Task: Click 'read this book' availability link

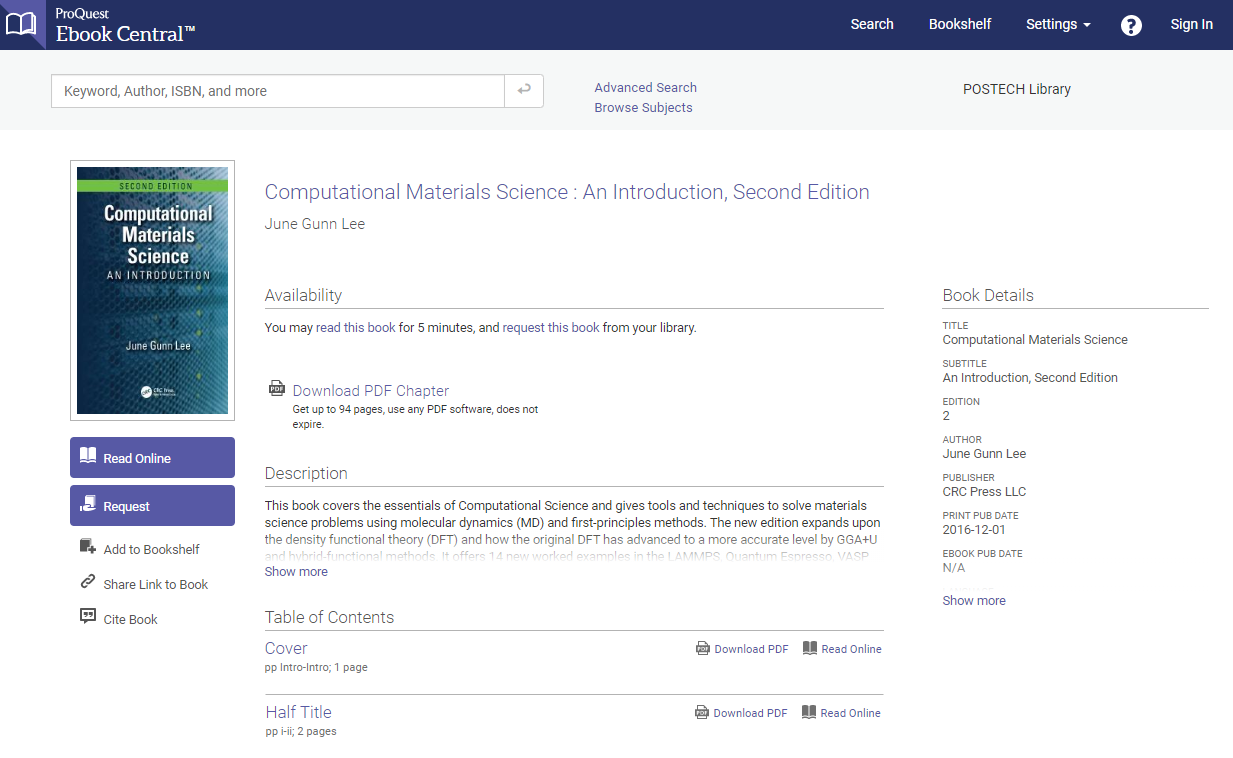Action: (x=356, y=327)
